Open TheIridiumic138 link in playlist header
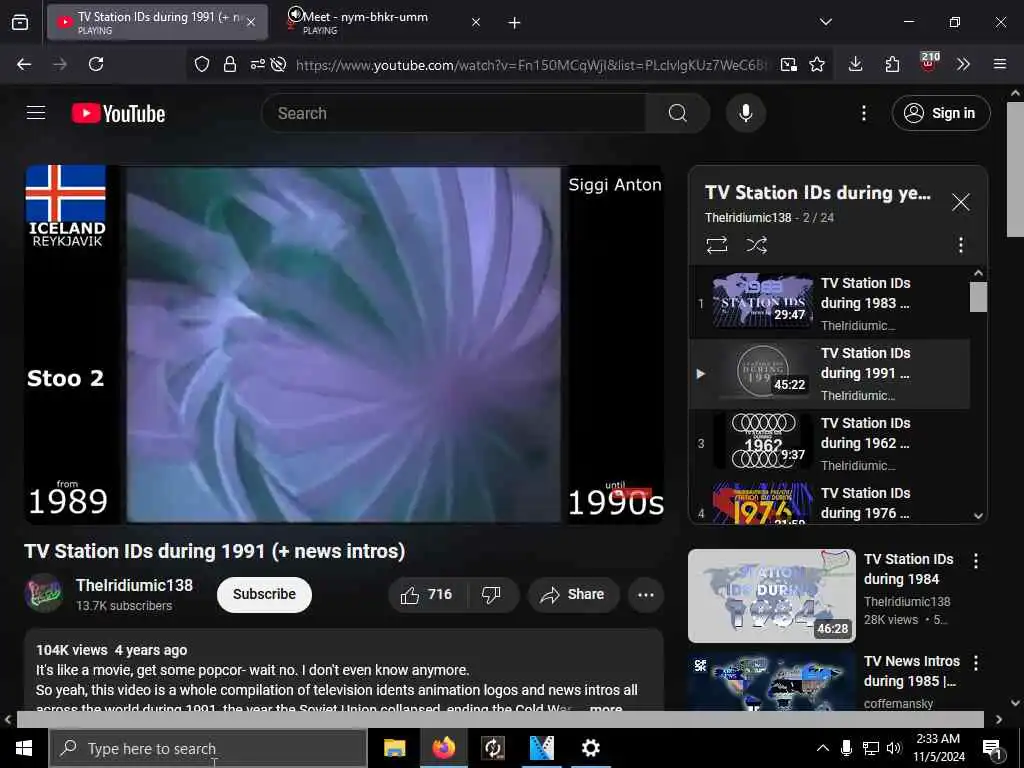1024x768 pixels. 748,217
